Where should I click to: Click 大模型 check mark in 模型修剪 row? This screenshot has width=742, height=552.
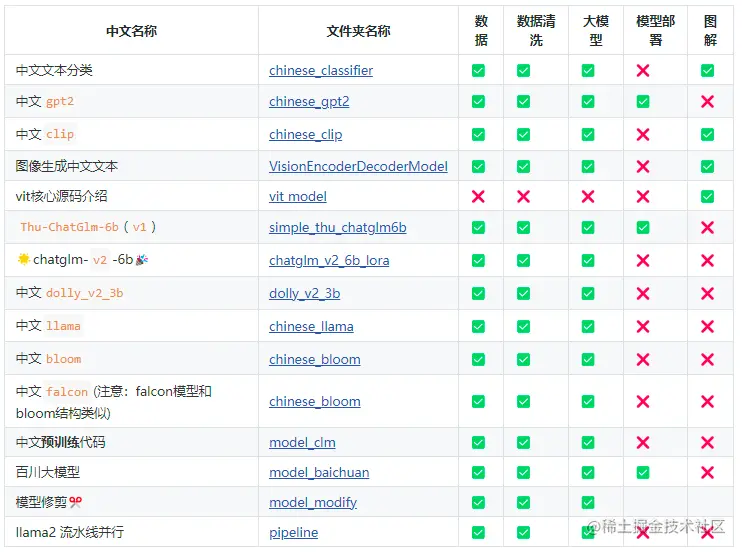point(588,502)
